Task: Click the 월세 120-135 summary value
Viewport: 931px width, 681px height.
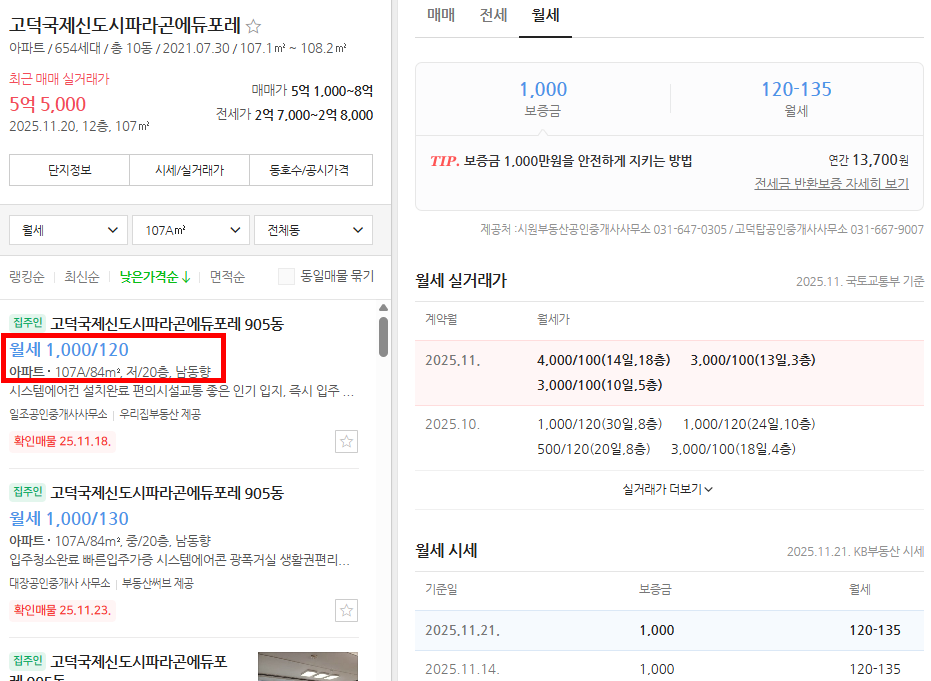Action: coord(796,90)
